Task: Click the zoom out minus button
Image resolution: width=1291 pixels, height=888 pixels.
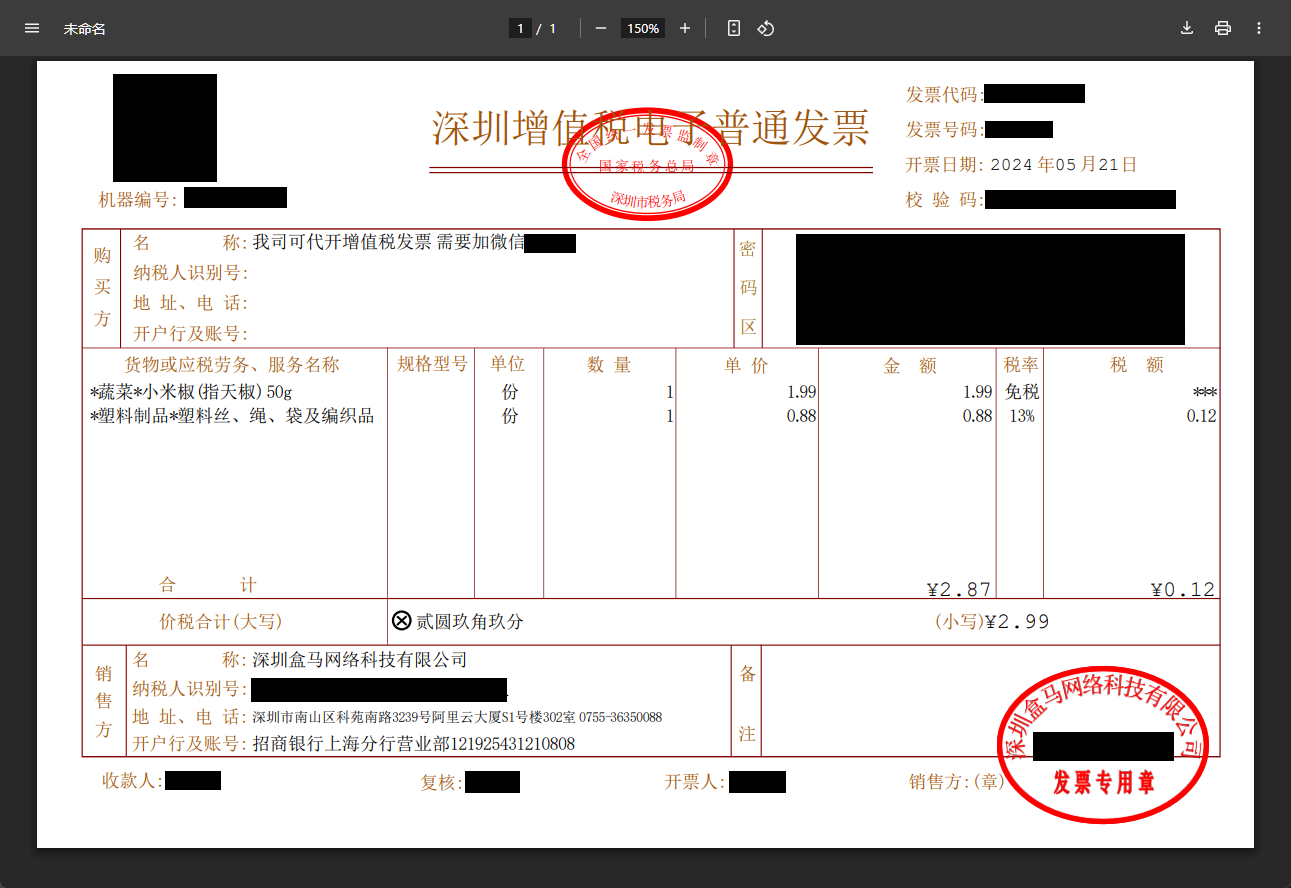Action: click(601, 28)
